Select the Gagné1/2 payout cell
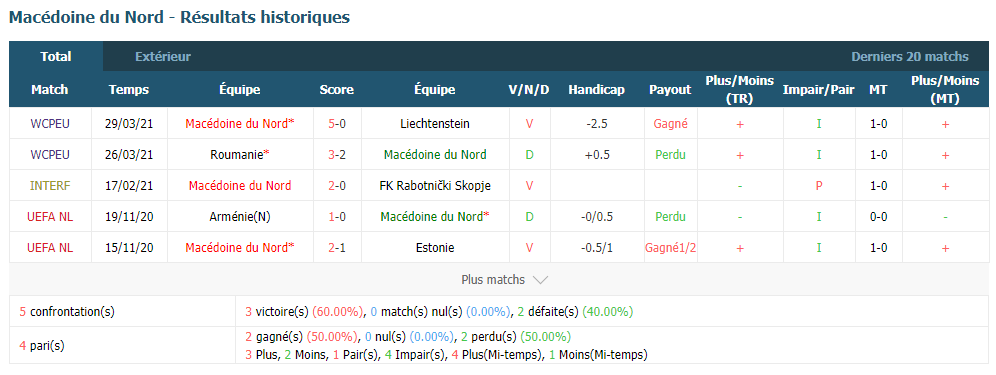996x375 pixels. [670, 248]
